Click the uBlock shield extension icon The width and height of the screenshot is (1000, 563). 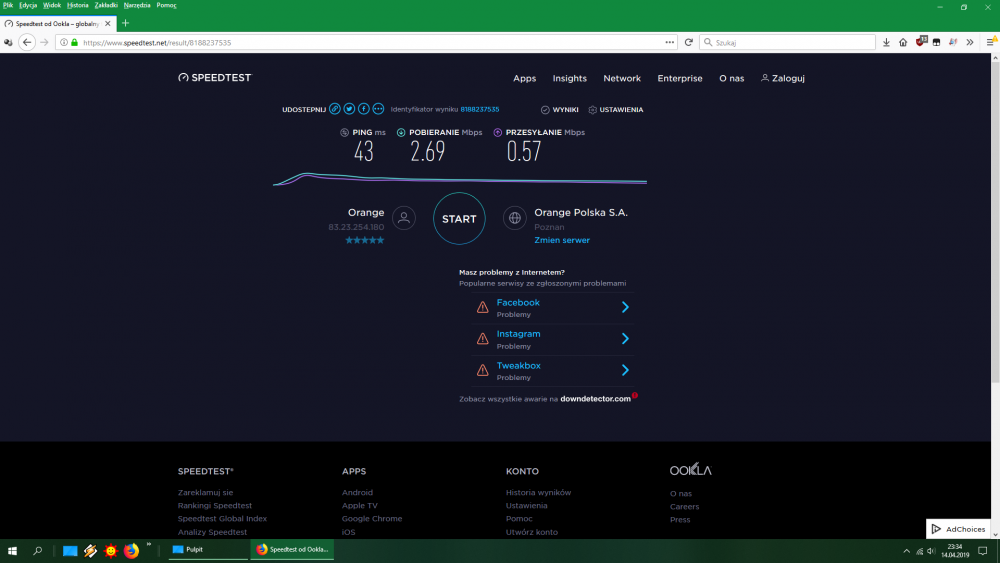pos(921,42)
